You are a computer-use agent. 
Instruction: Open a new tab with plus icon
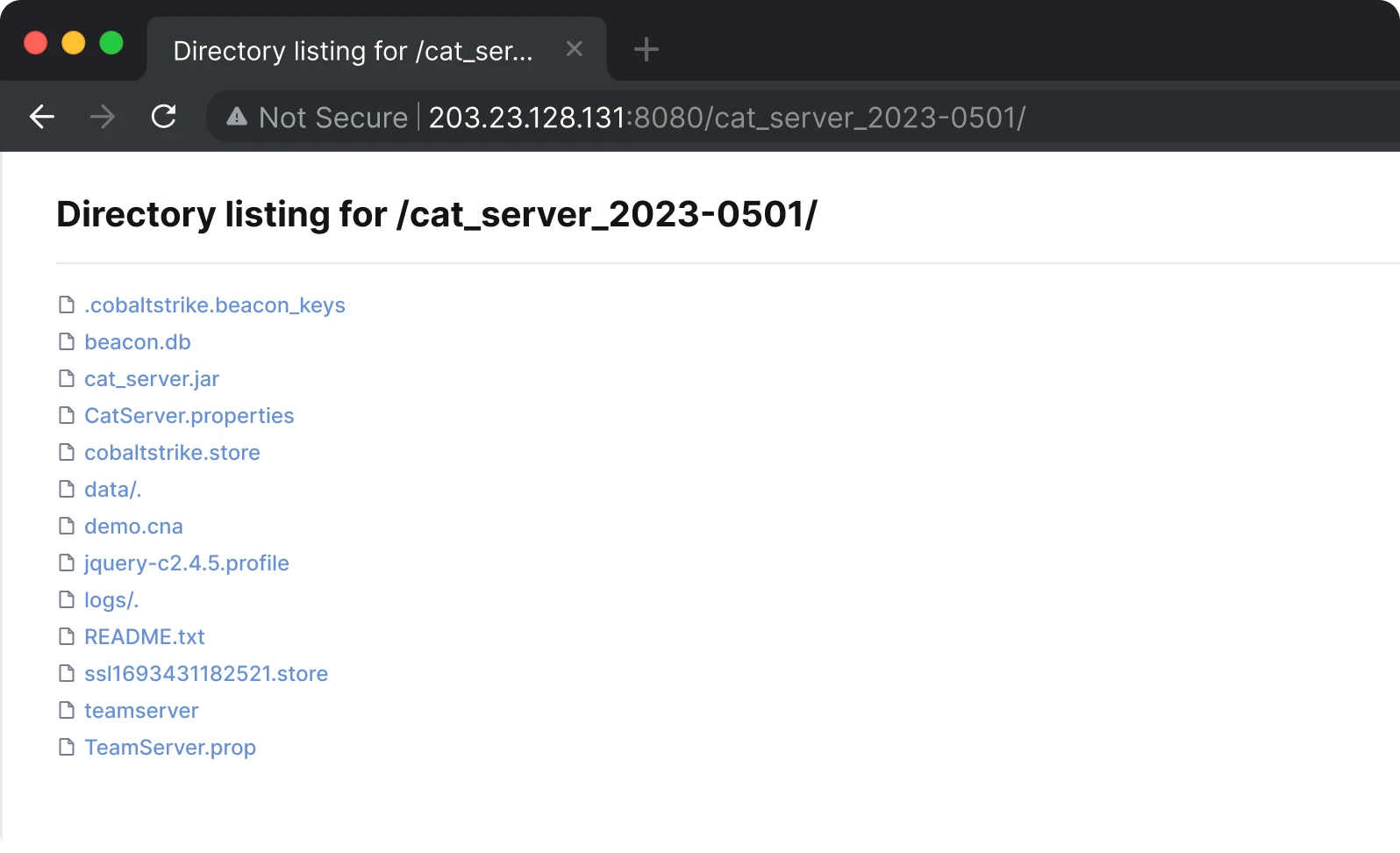point(646,49)
